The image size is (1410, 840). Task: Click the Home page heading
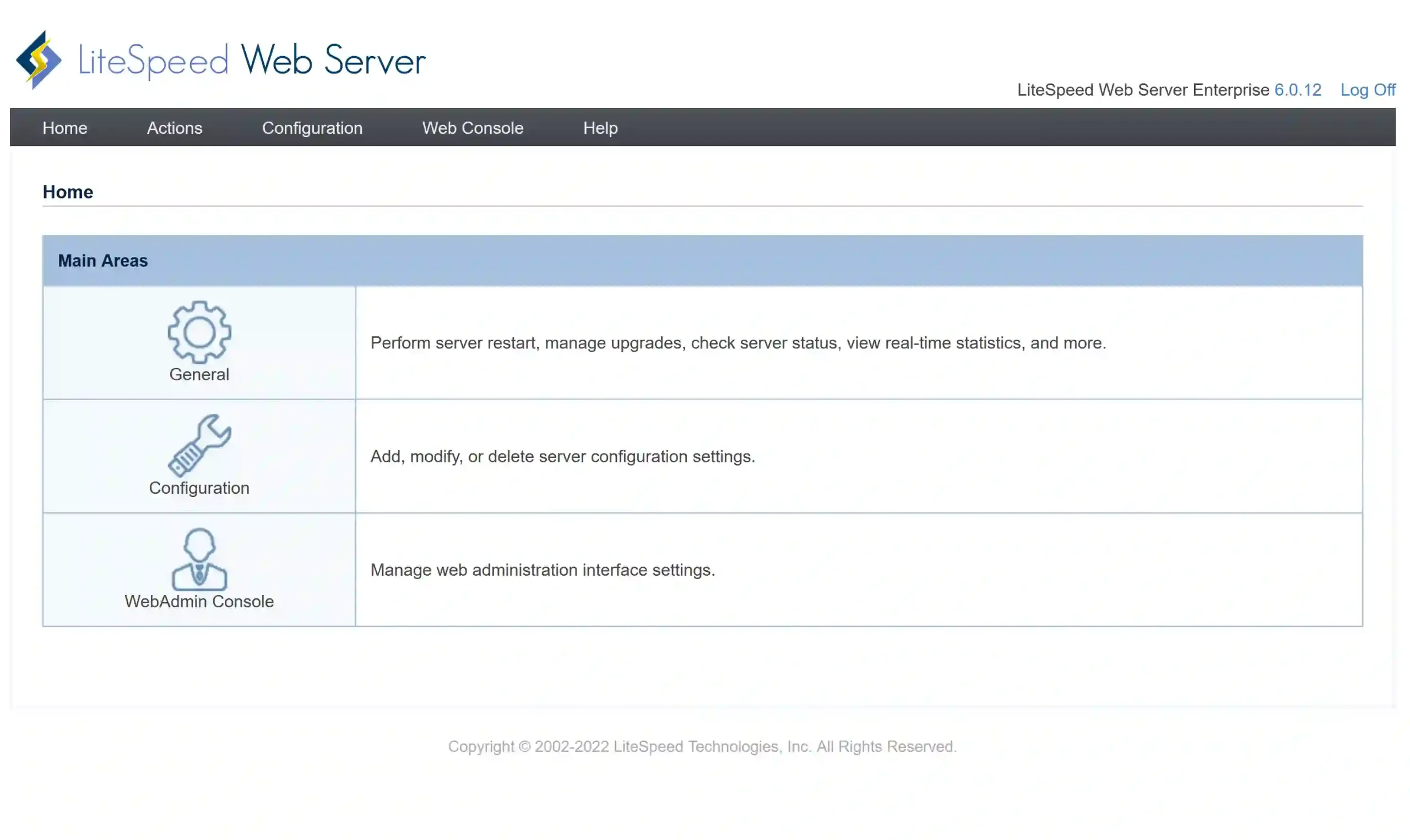click(68, 192)
